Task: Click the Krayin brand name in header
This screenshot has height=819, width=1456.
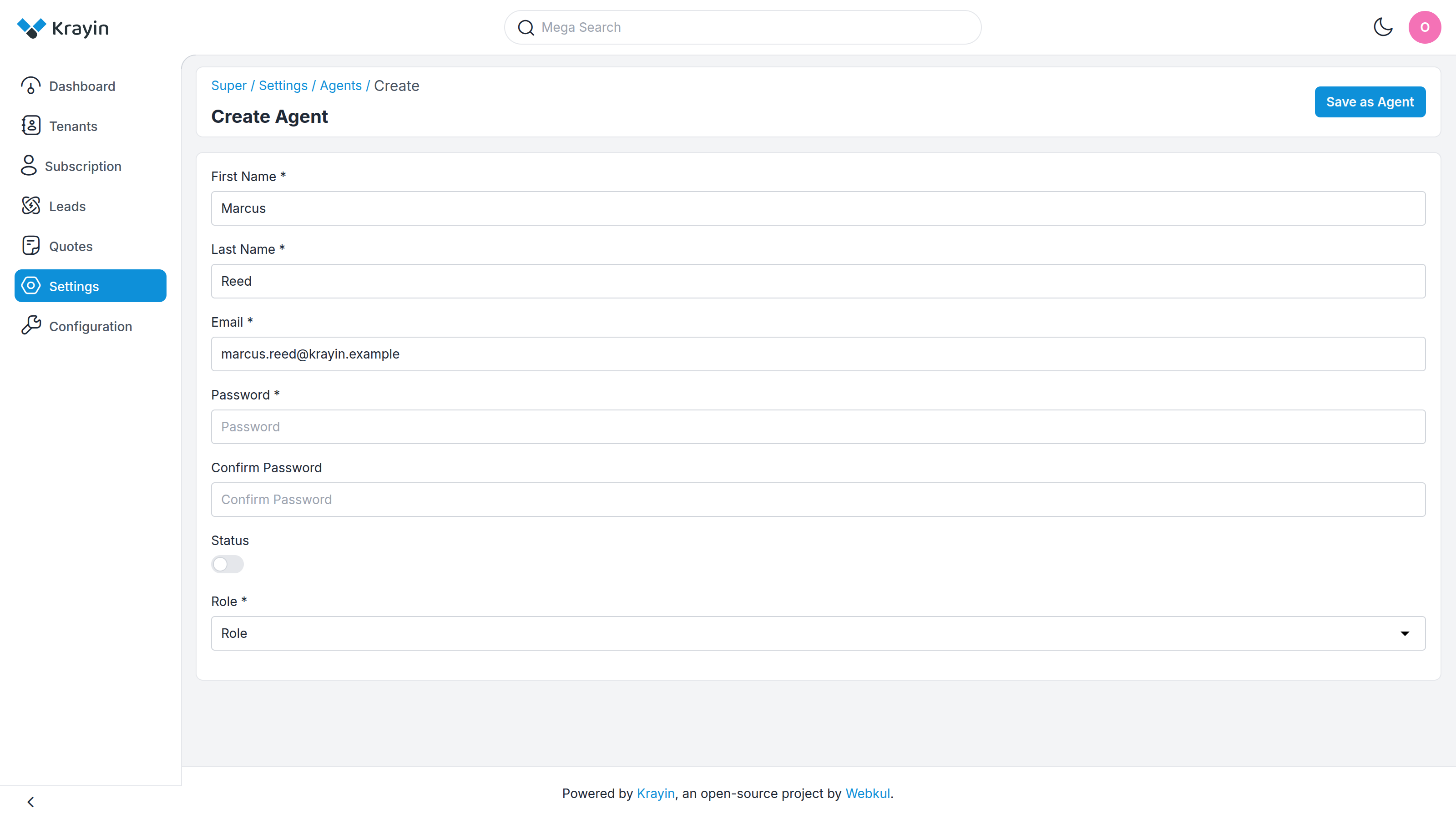Action: 80,28
